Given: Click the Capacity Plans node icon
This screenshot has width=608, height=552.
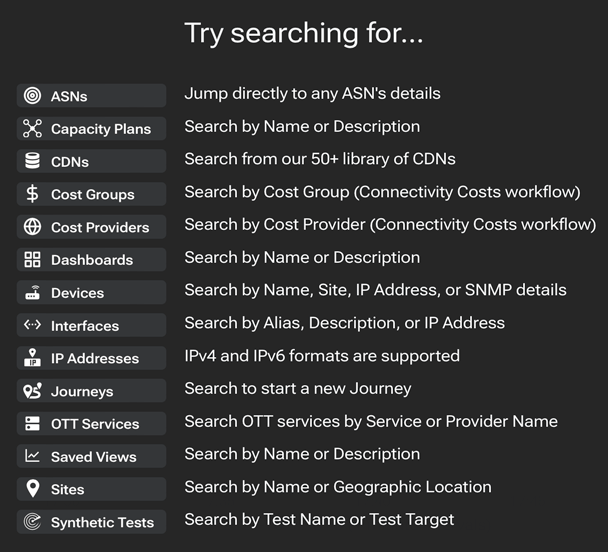Looking at the screenshot, I should click(x=32, y=129).
